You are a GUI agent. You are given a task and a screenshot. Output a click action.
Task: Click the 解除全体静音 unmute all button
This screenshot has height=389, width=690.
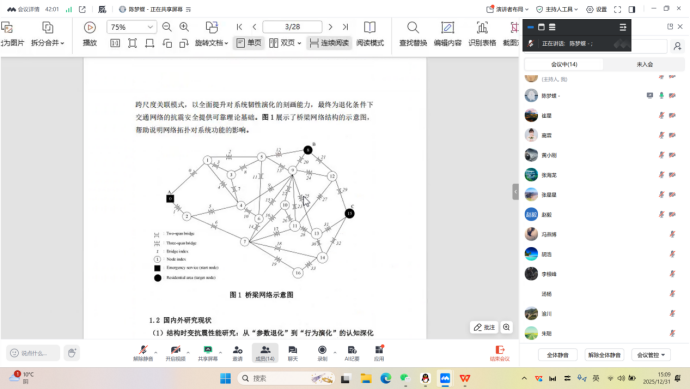tap(604, 355)
